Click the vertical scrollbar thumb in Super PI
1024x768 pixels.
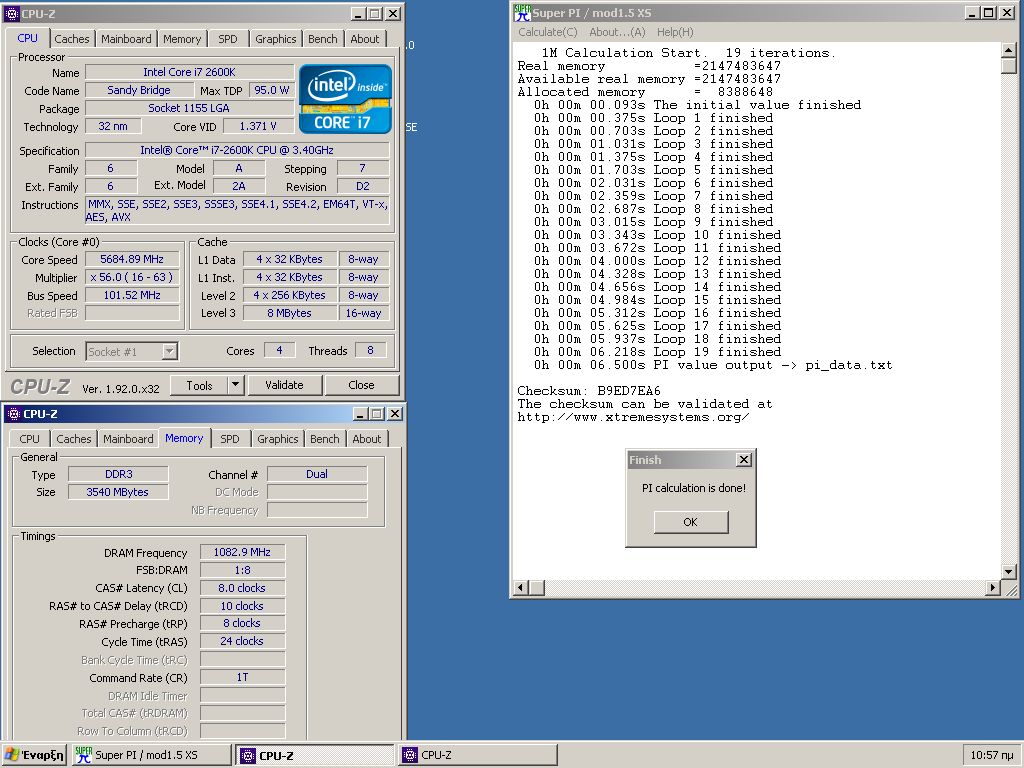1008,65
